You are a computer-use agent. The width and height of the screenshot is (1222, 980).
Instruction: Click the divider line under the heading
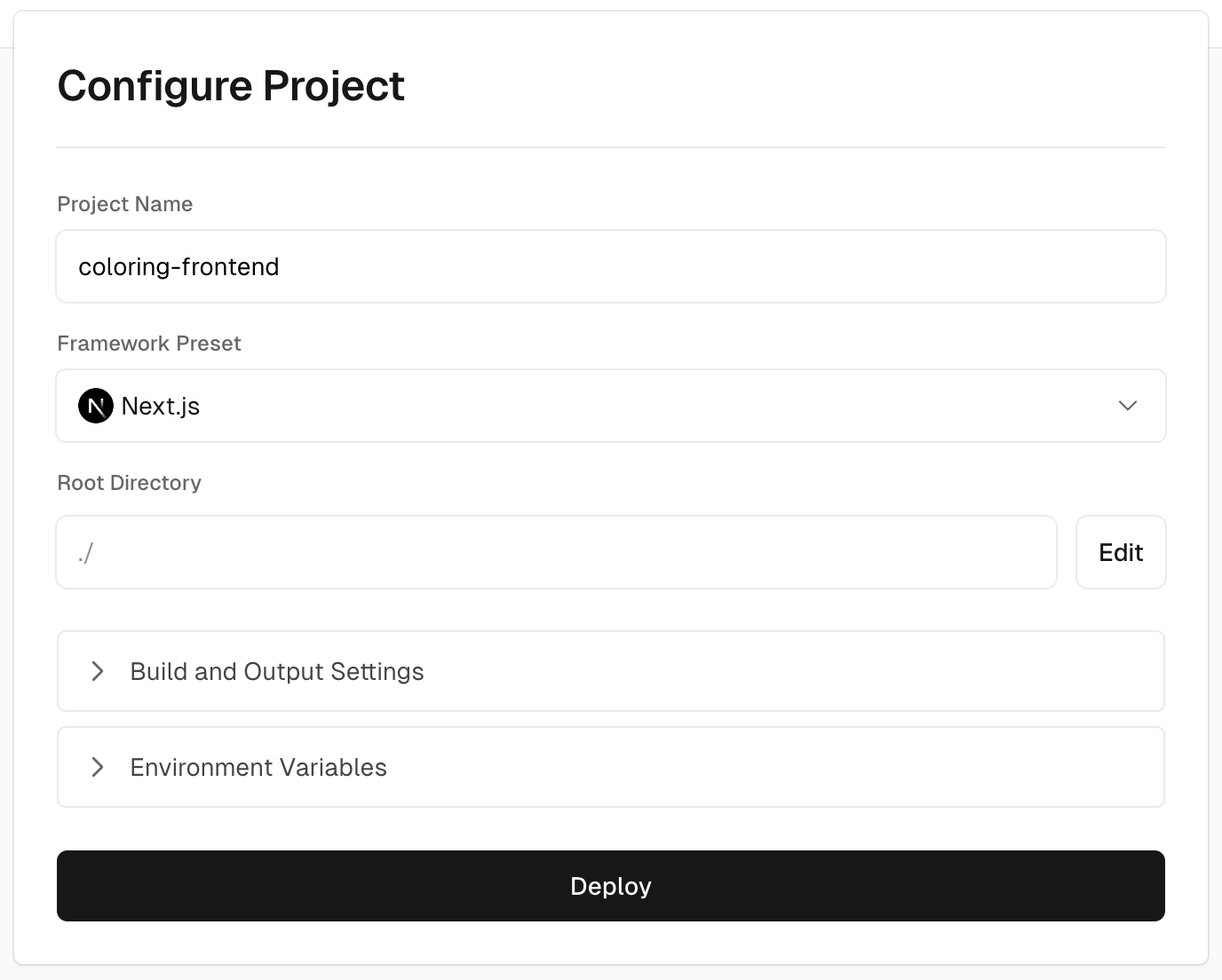tap(611, 147)
